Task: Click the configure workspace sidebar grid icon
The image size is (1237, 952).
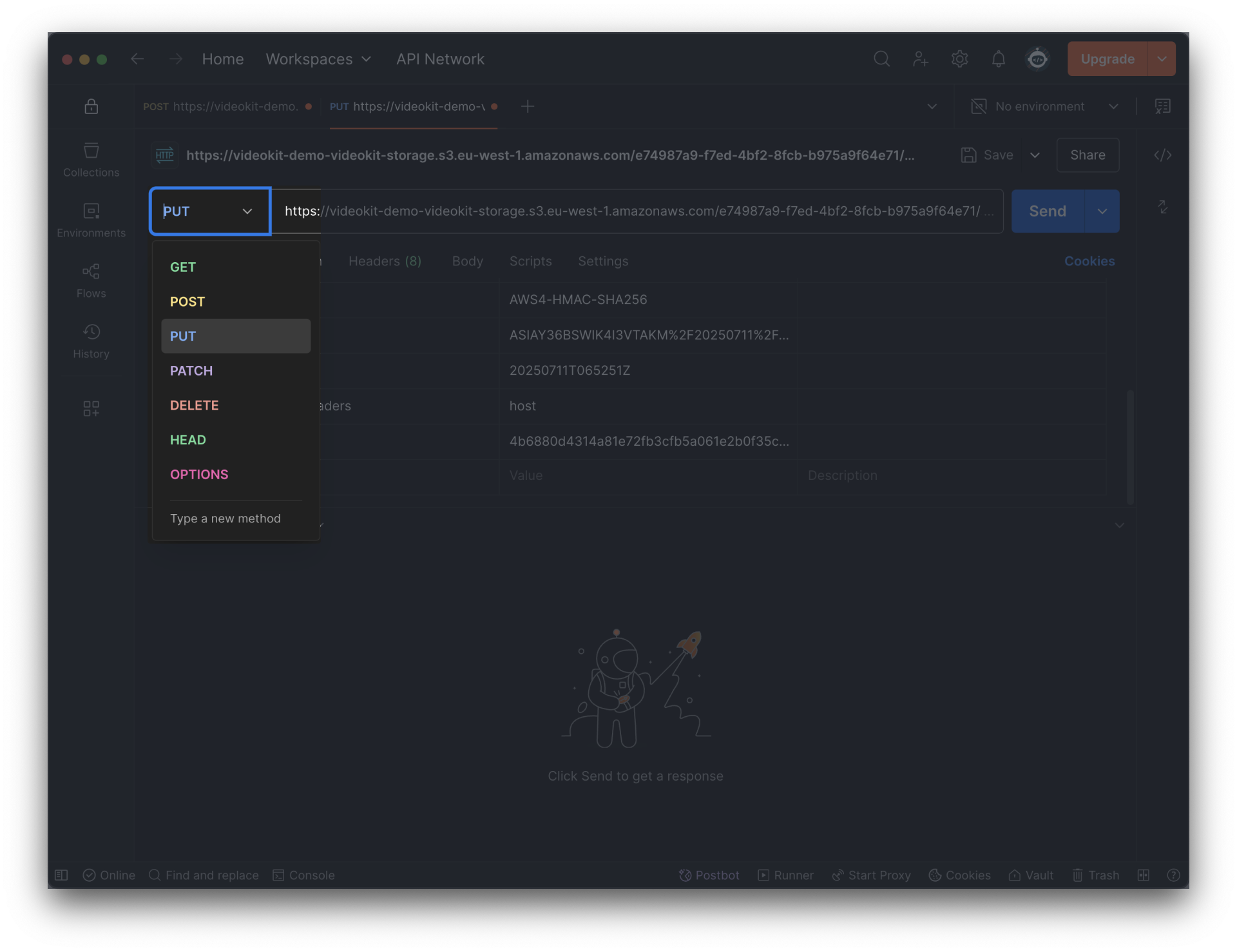Action: 91,408
